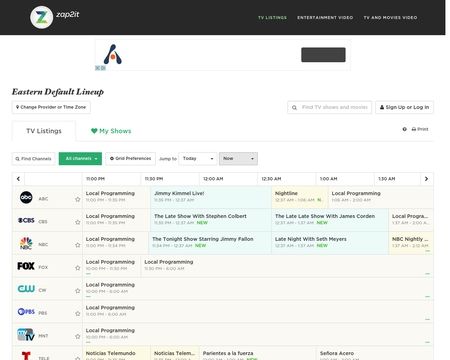Open Jimmy Kimmel Live! listing
Image resolution: width=450 pixels, height=360 pixels.
[211, 197]
